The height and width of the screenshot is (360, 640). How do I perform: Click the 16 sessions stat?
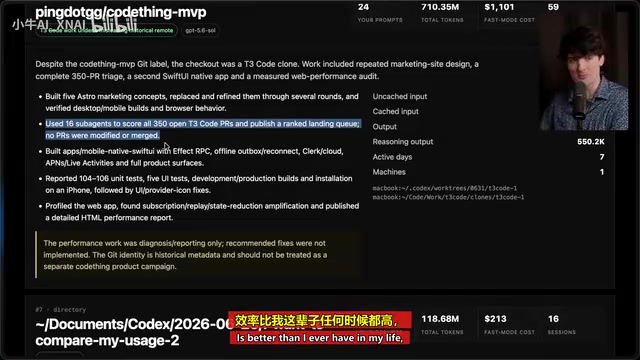(561, 324)
